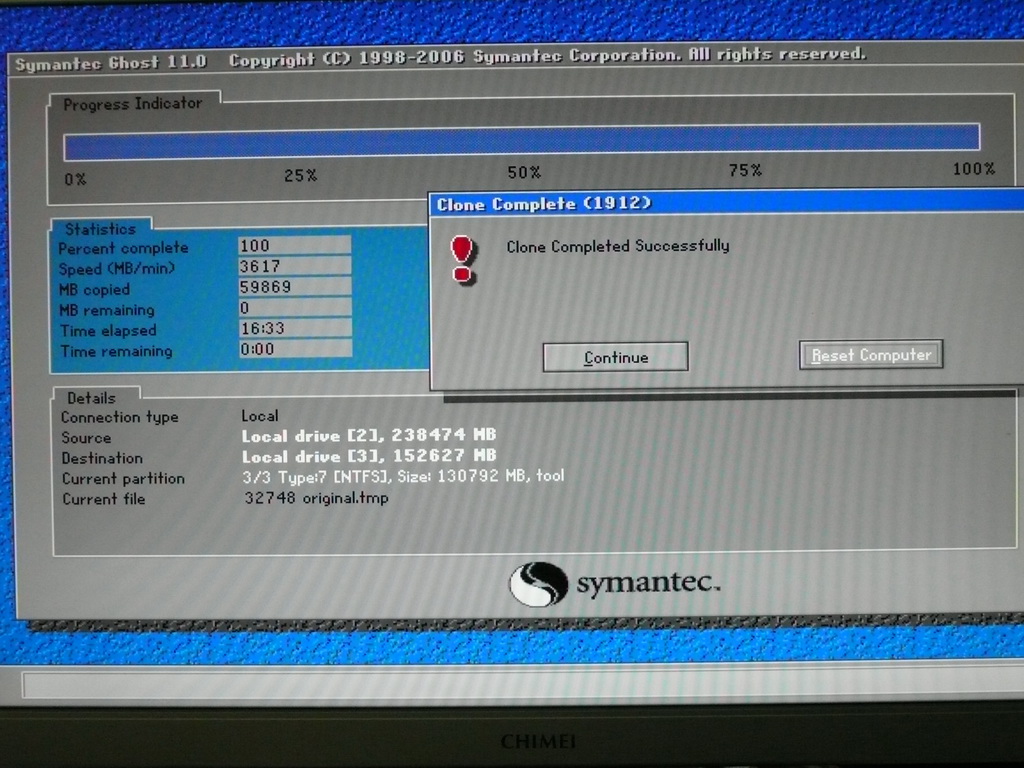Click the Connection type value Local
Screen dimensions: 1024x768
point(260,415)
